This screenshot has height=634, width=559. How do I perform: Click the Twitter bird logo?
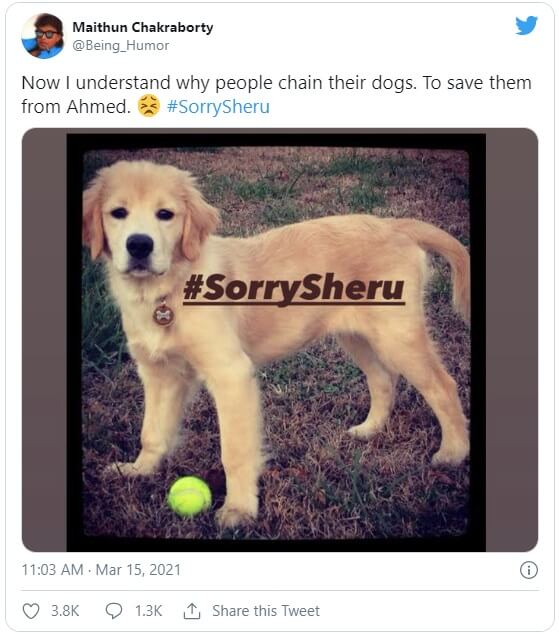pos(526,25)
